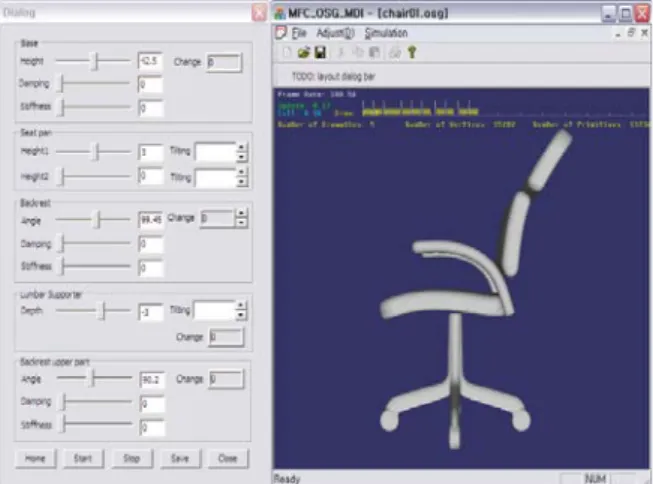Click the chair01 document icon beside File menu

pos(281,33)
